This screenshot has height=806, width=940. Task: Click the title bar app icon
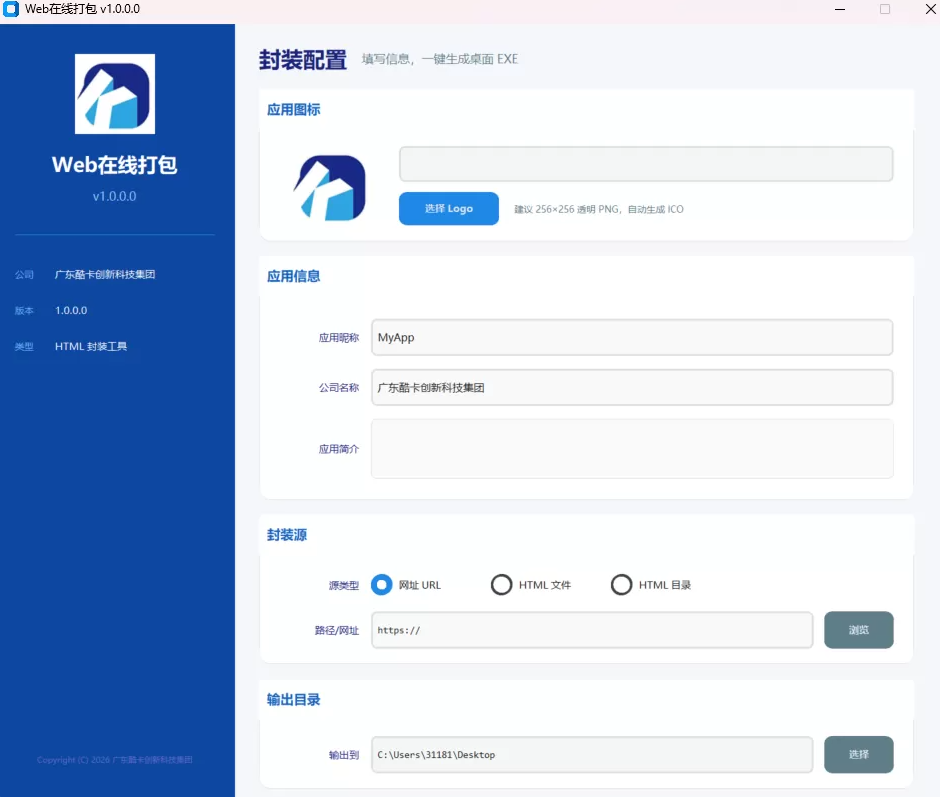pos(11,9)
